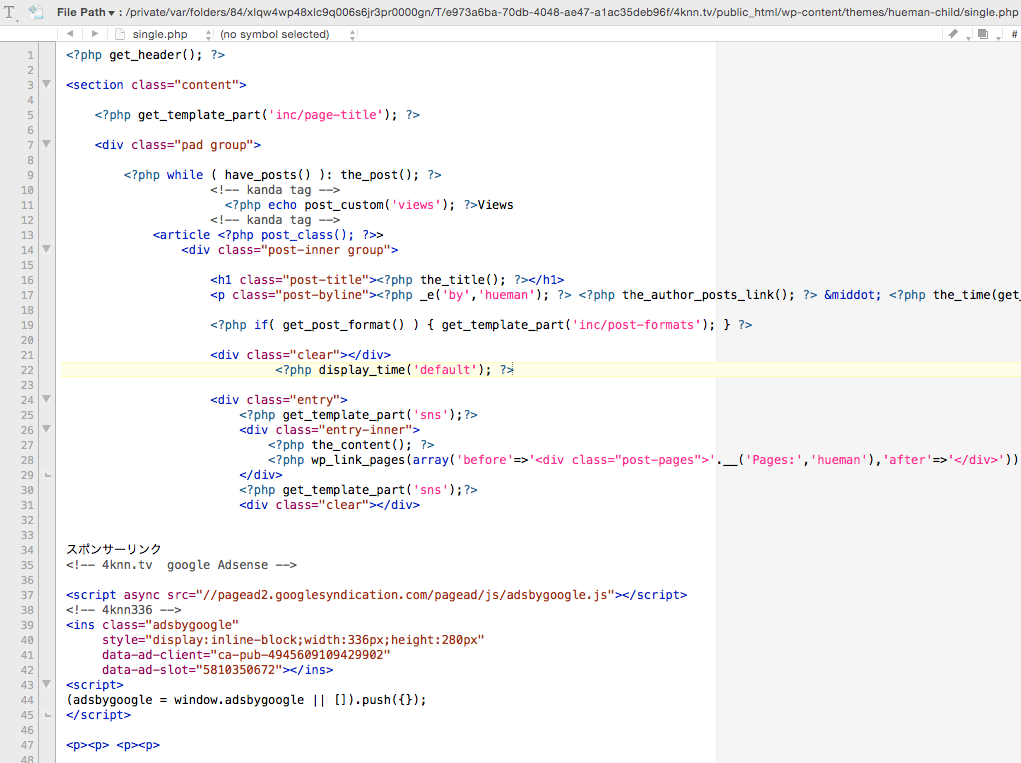Collapse the entry div fold on line 24
Viewport: 1021px width, 763px height.
pos(46,398)
